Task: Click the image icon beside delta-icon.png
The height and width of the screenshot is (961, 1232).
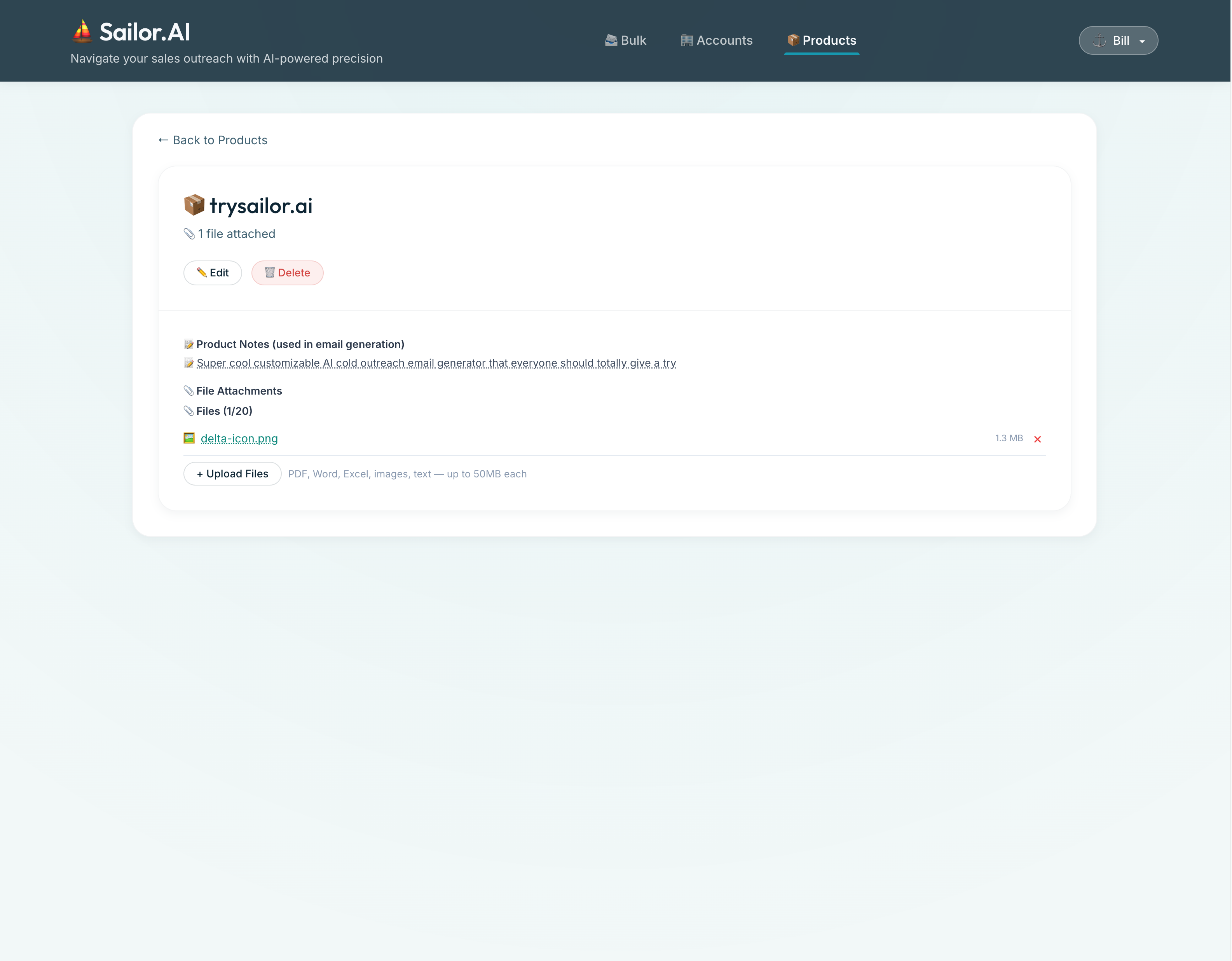Action: tap(189, 438)
